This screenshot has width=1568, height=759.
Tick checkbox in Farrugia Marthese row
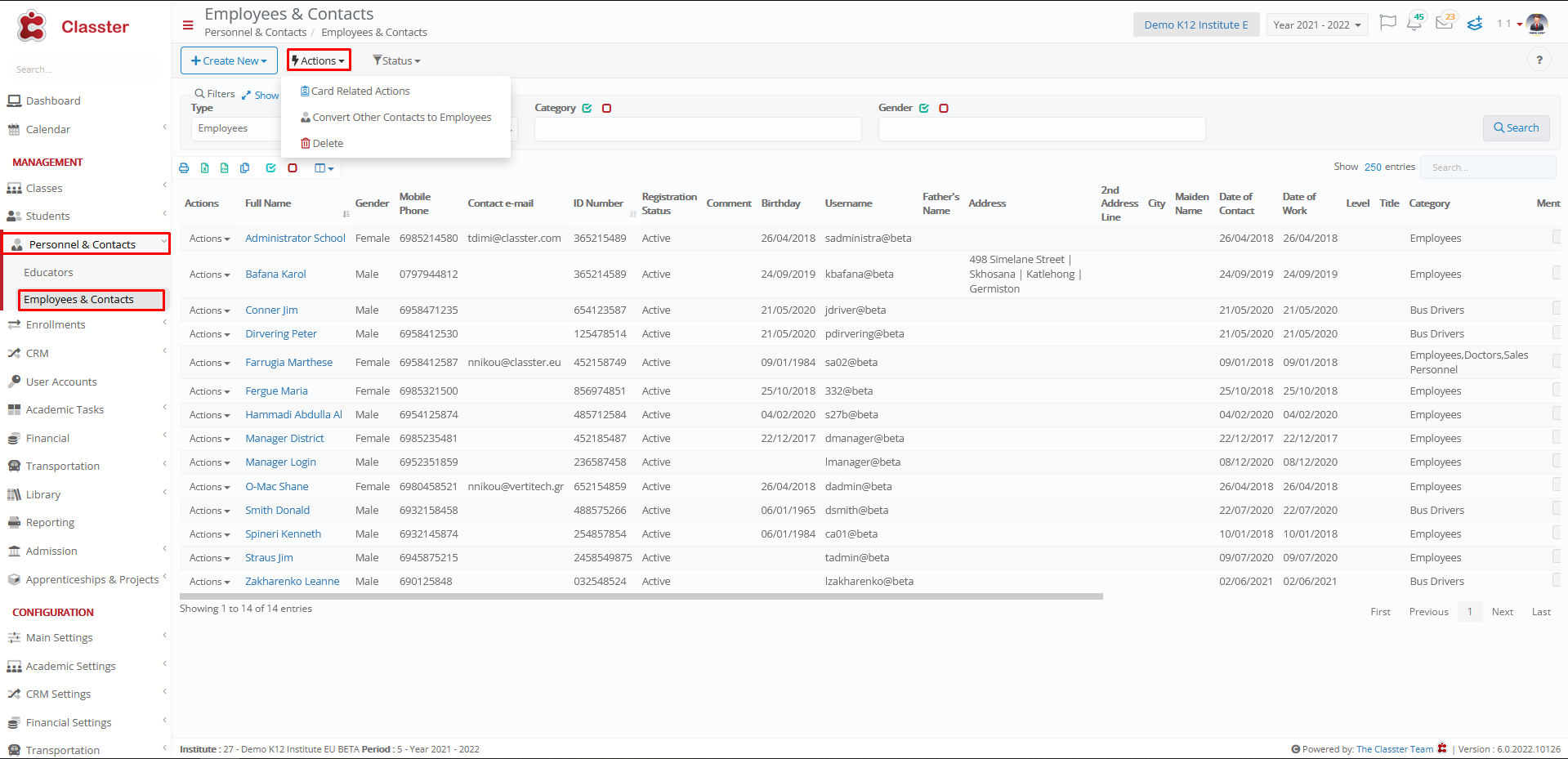[x=1557, y=361]
